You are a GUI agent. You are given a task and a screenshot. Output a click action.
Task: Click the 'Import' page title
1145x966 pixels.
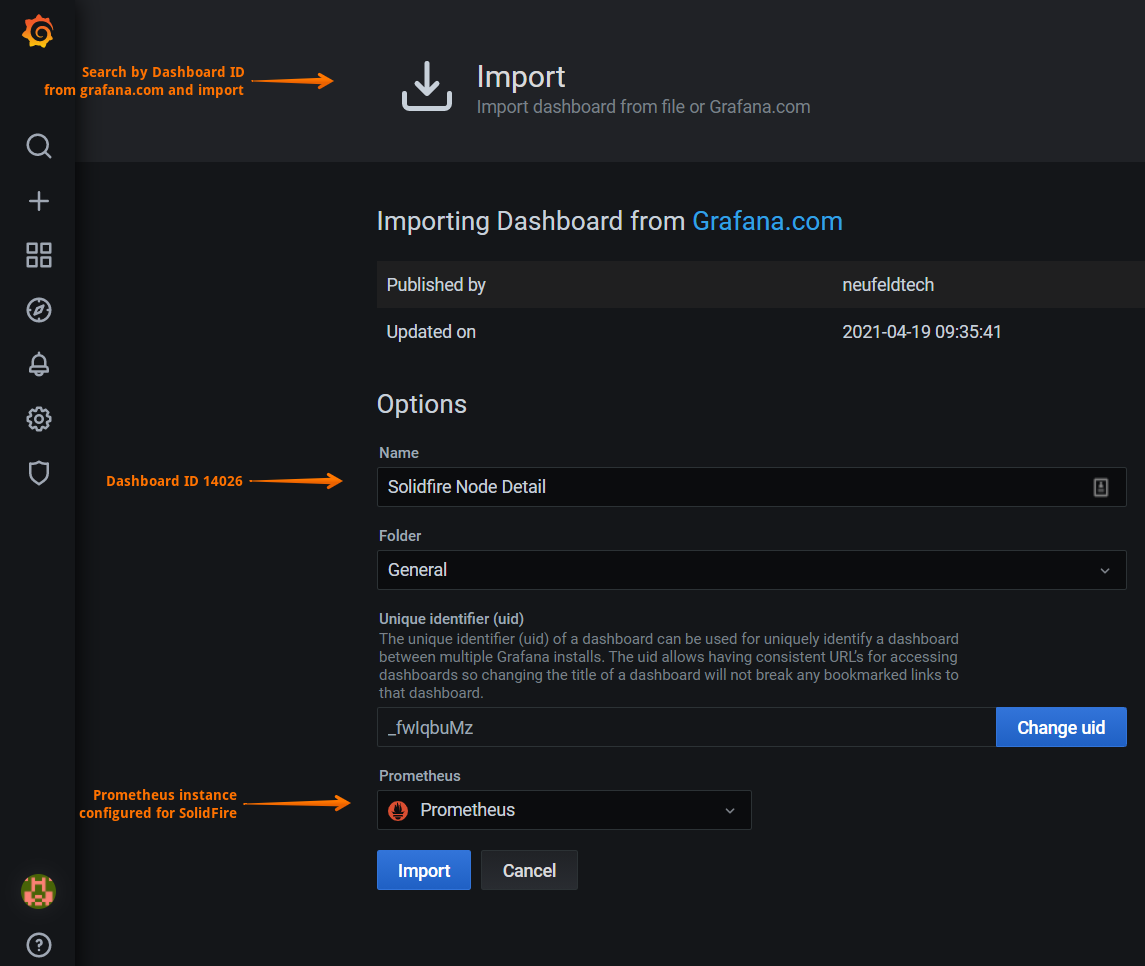(x=521, y=77)
